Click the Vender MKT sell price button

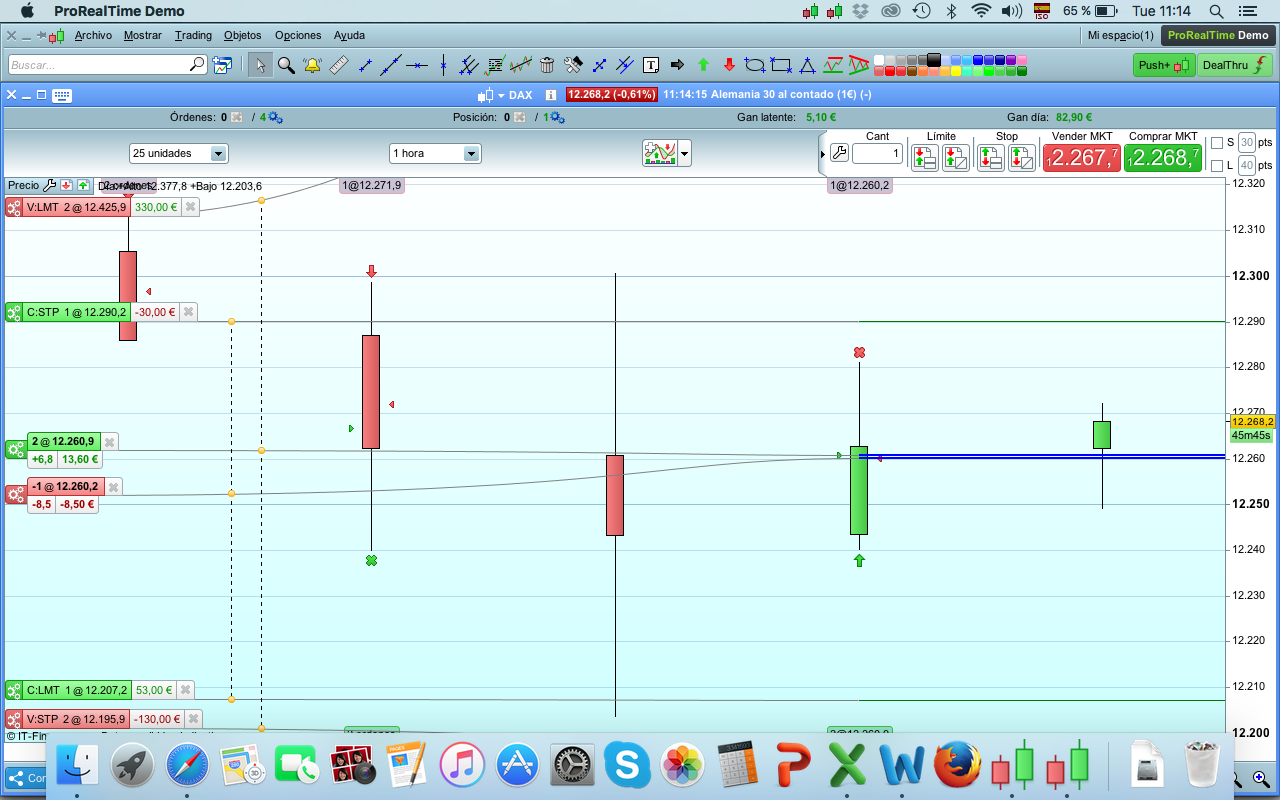coord(1082,157)
